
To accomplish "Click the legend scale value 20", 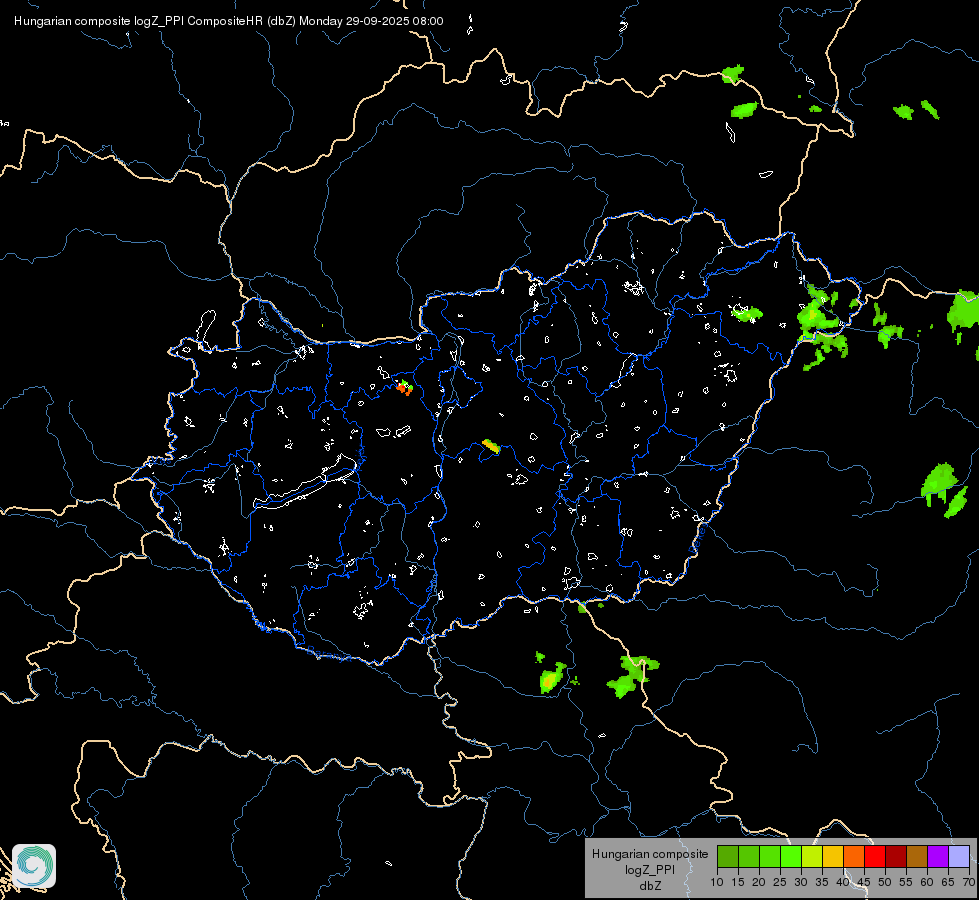I will tap(759, 883).
